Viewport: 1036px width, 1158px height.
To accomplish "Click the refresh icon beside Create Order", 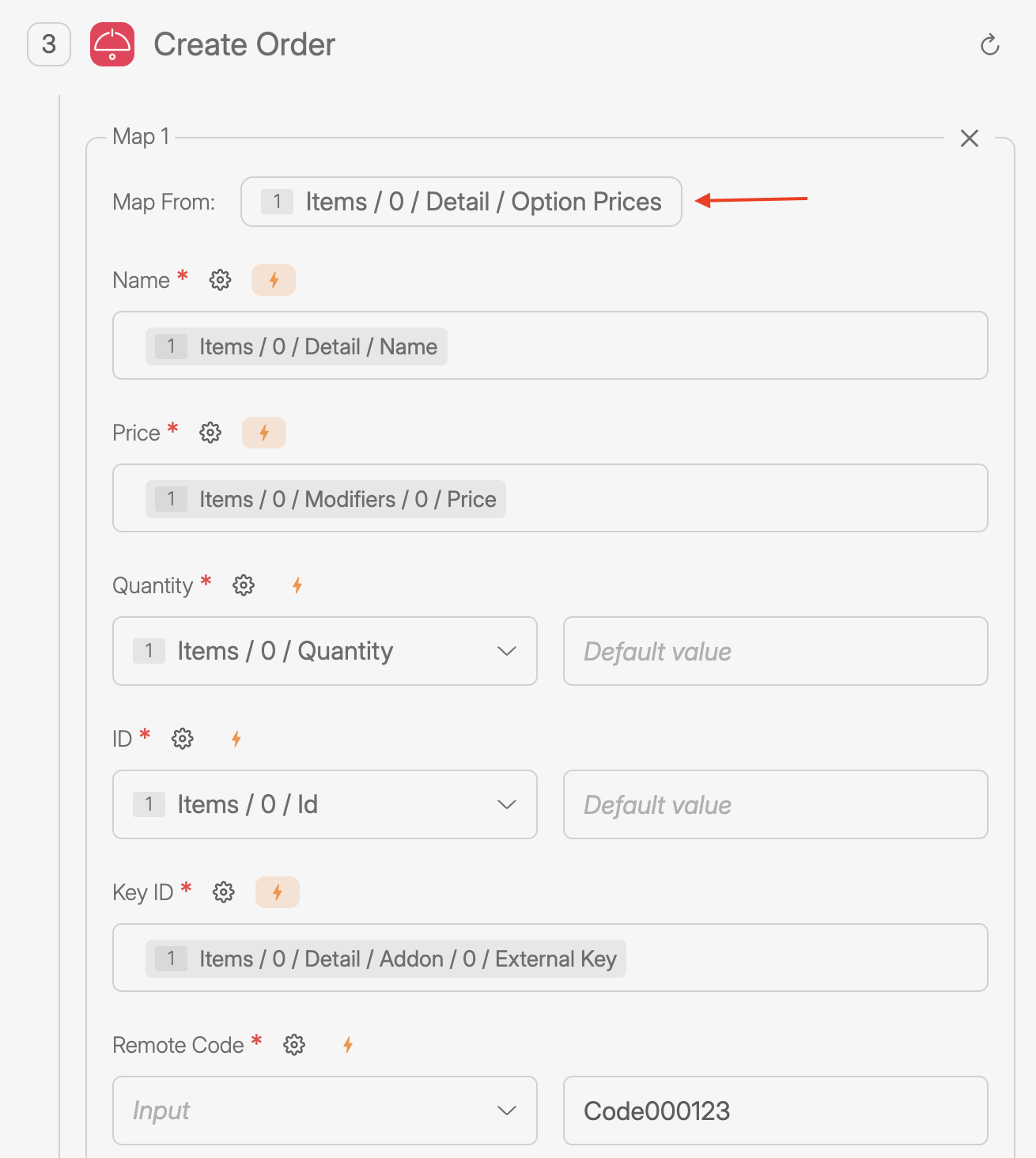I will pyautogui.click(x=990, y=45).
